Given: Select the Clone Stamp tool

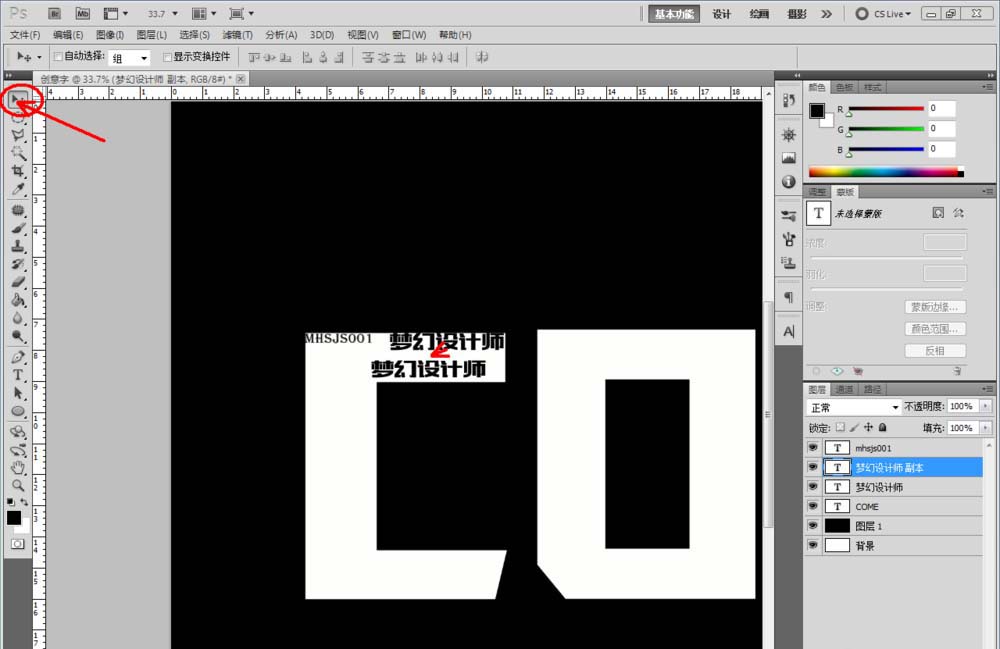Looking at the screenshot, I should point(18,246).
